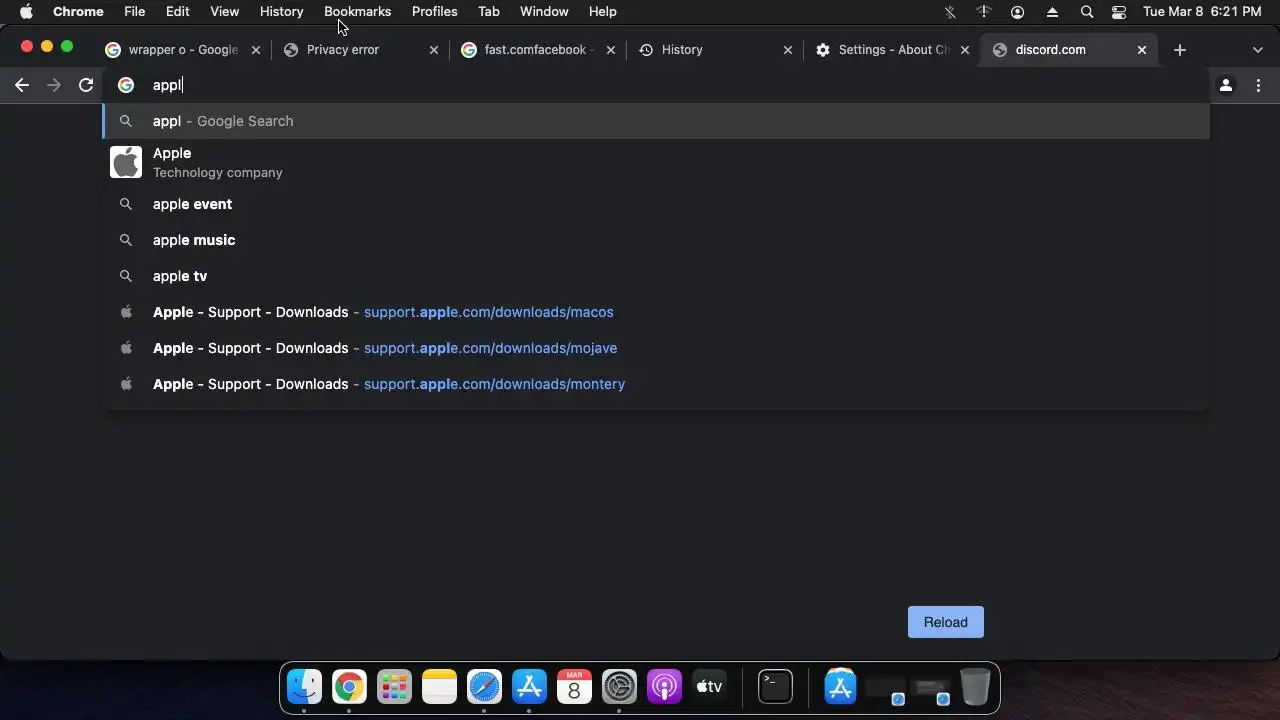The width and height of the screenshot is (1280, 720).
Task: Open the Bookmarks menu
Action: pyautogui.click(x=357, y=12)
